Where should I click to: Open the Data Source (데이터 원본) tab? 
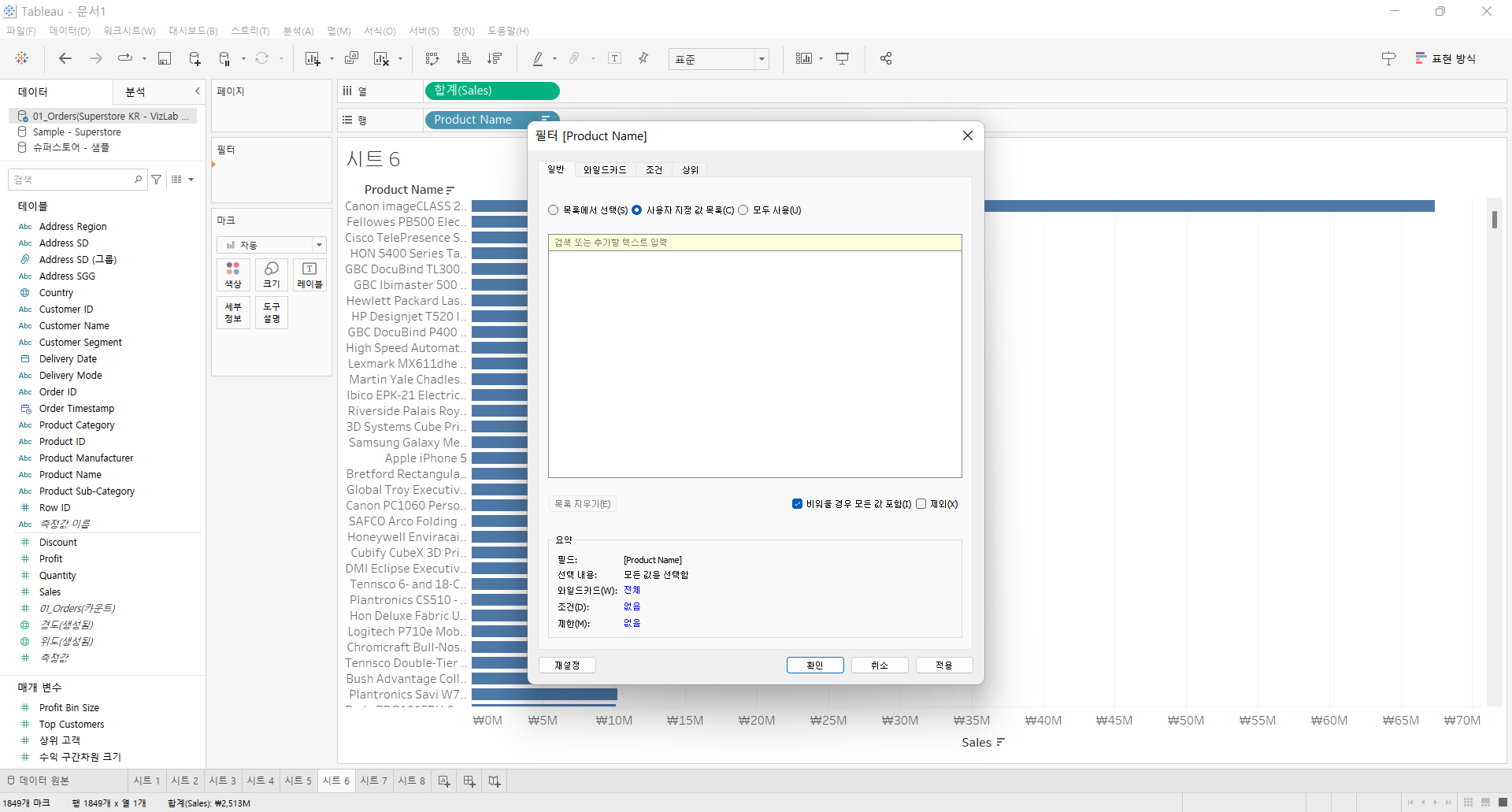pos(38,780)
